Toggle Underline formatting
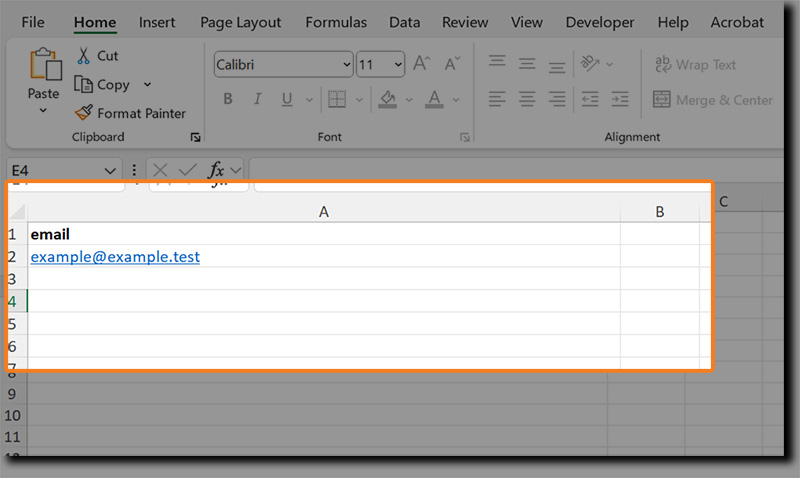Image resolution: width=800 pixels, height=478 pixels. pyautogui.click(x=287, y=99)
